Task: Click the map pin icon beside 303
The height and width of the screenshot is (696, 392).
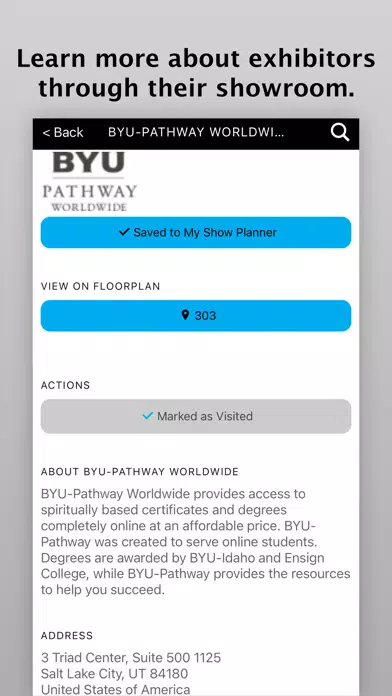Action: click(186, 315)
